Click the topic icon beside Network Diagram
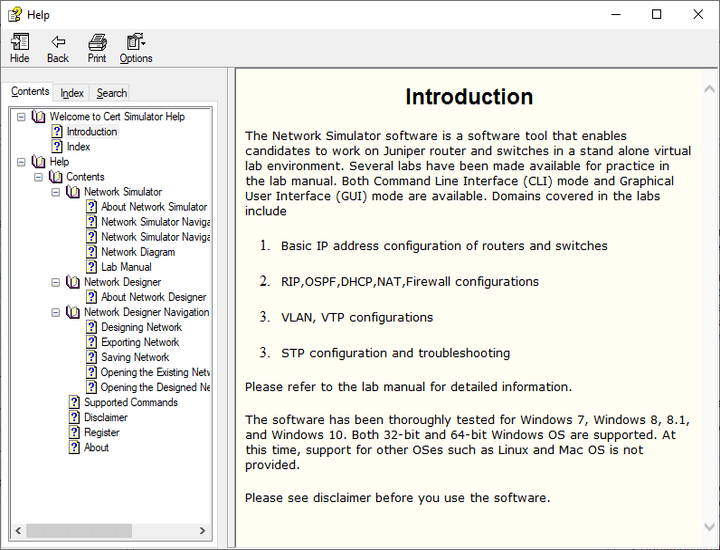 click(92, 252)
